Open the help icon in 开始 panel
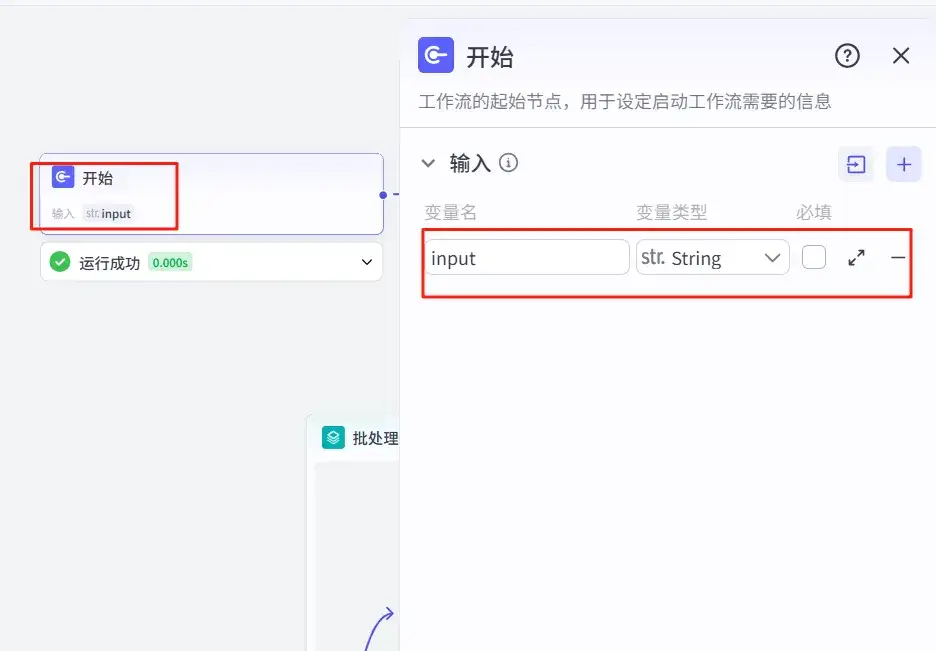Image resolution: width=936 pixels, height=651 pixels. click(x=847, y=56)
